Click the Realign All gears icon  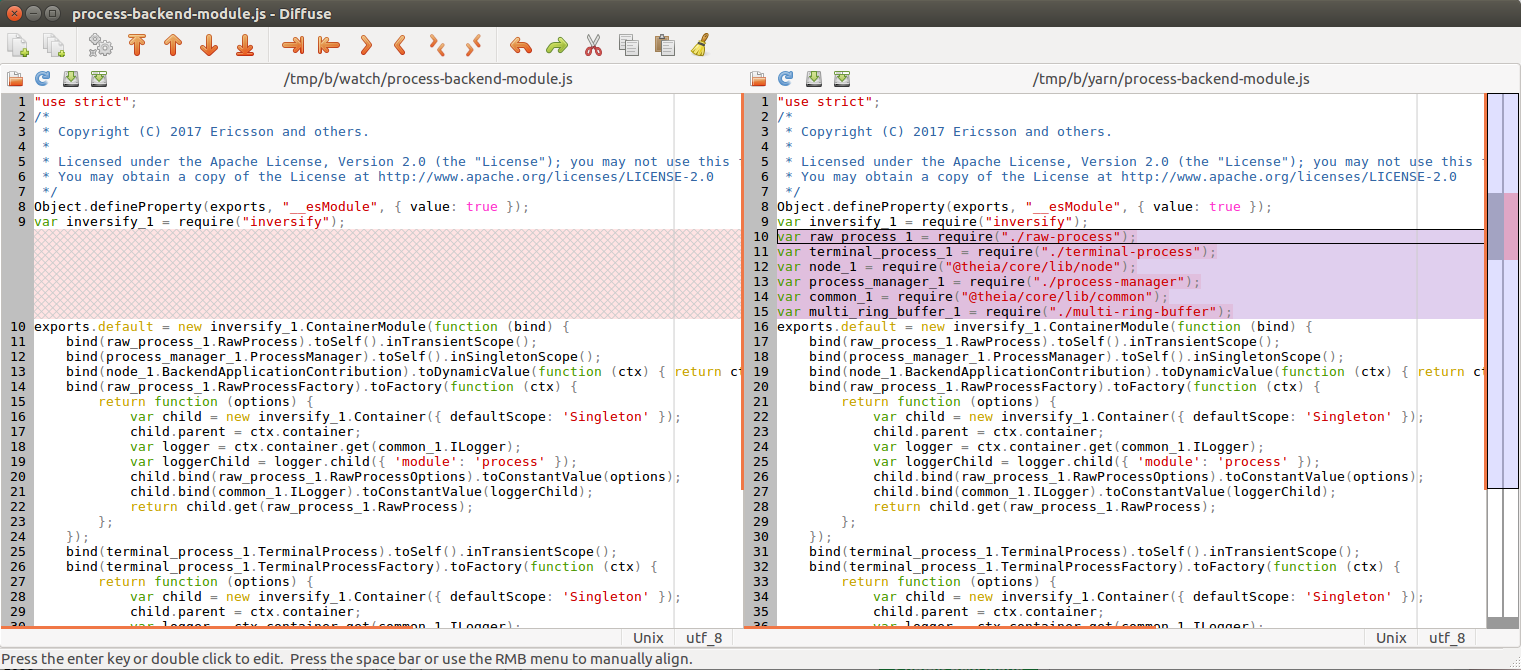pyautogui.click(x=100, y=45)
